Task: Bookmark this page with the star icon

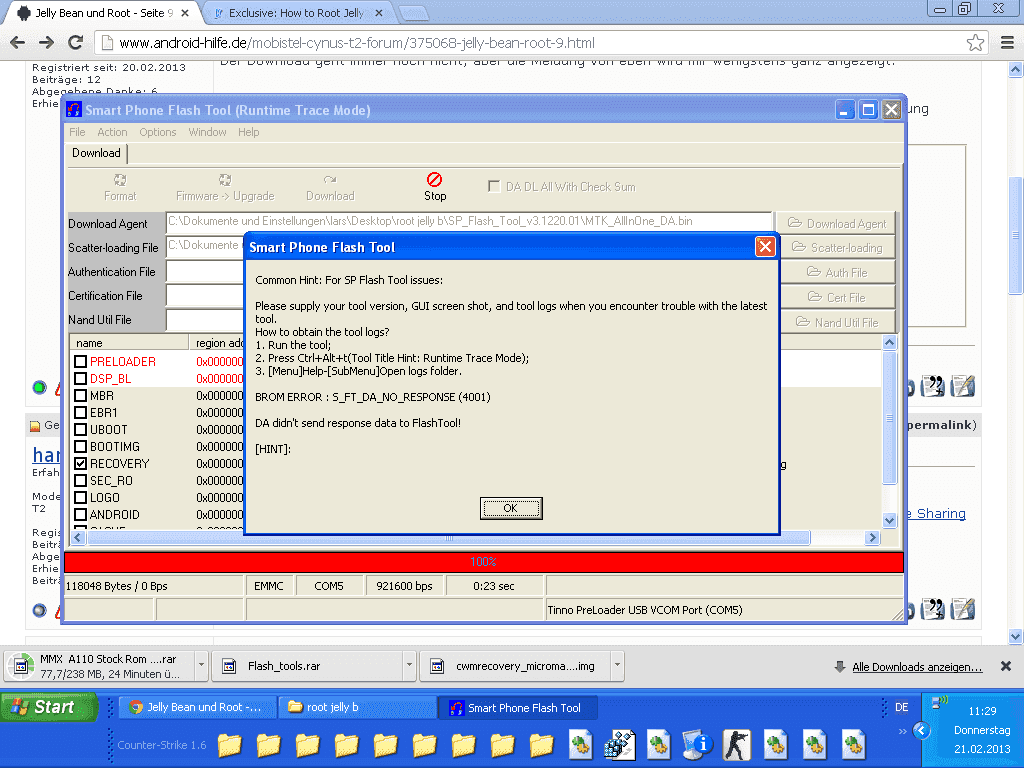Action: tap(975, 43)
